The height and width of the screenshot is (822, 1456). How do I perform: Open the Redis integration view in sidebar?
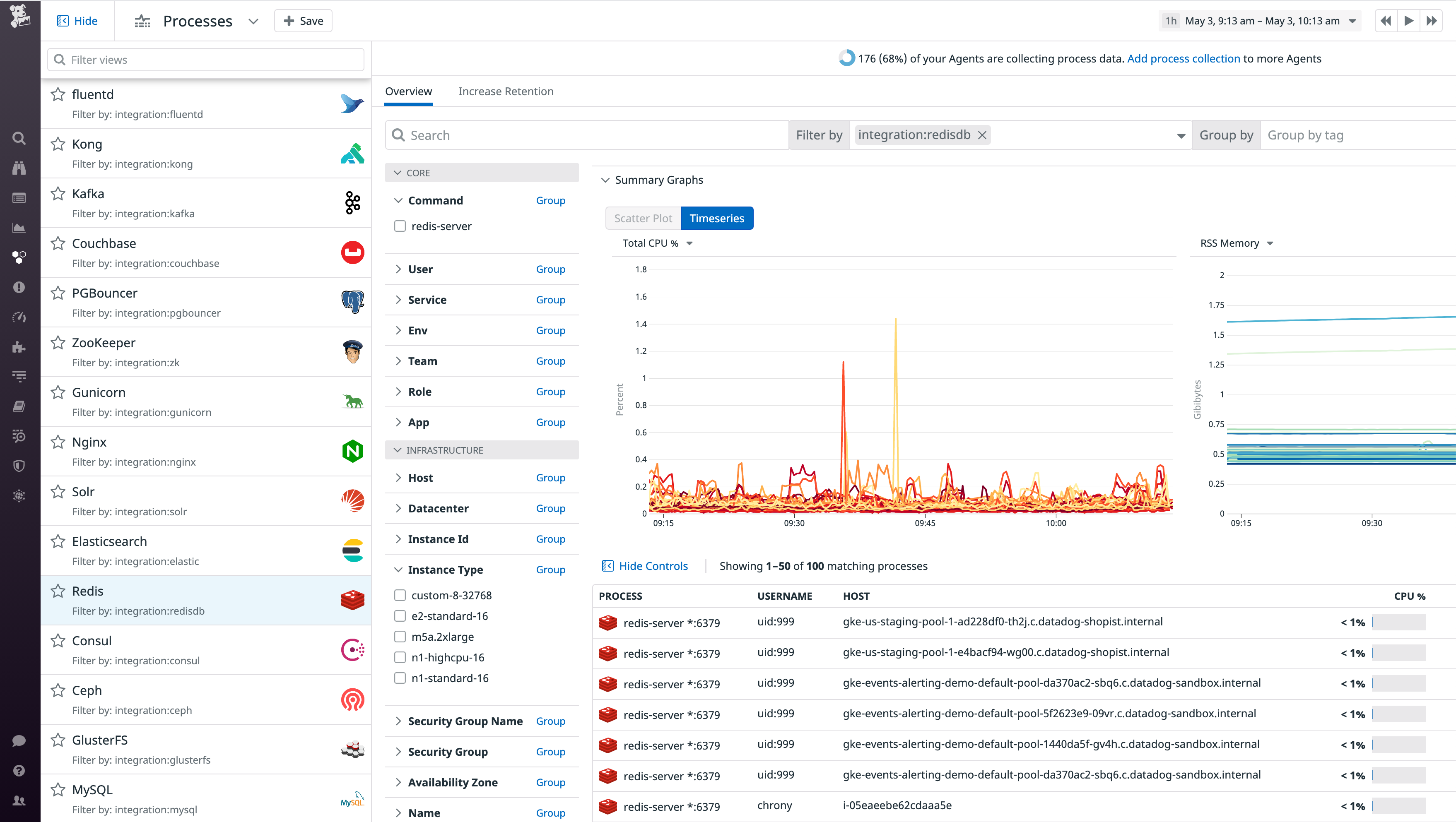tap(88, 591)
